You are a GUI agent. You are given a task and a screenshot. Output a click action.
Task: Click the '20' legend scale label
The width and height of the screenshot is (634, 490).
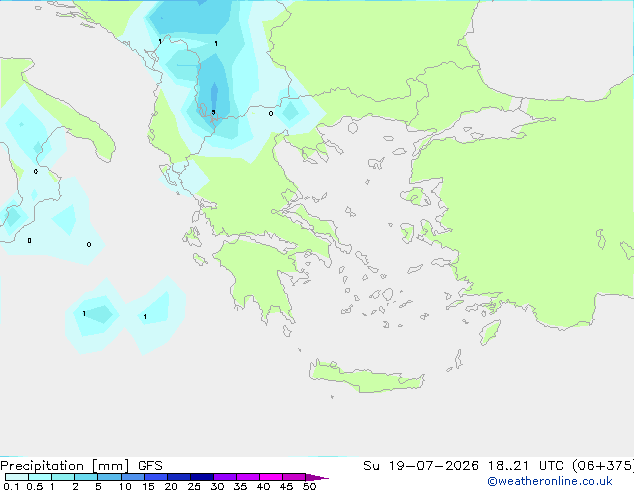click(x=171, y=486)
